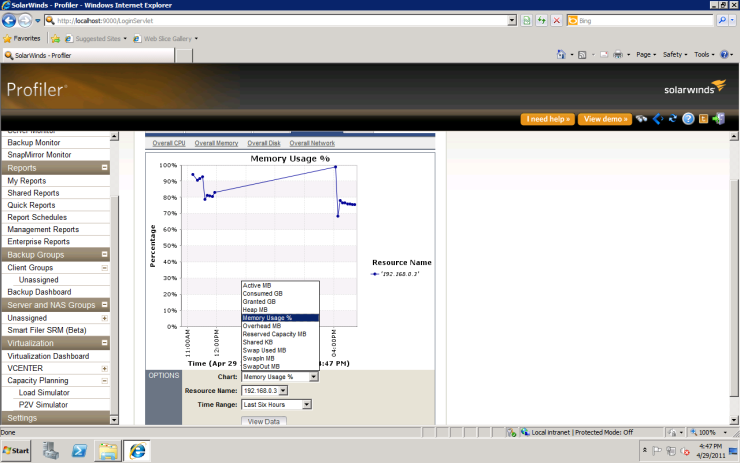Click the browser Back button
Image resolution: width=740 pixels, height=463 pixels.
pos(9,20)
